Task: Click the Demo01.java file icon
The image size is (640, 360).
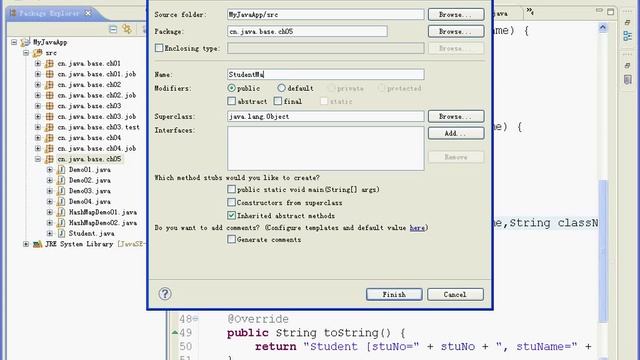Action: pos(61,169)
